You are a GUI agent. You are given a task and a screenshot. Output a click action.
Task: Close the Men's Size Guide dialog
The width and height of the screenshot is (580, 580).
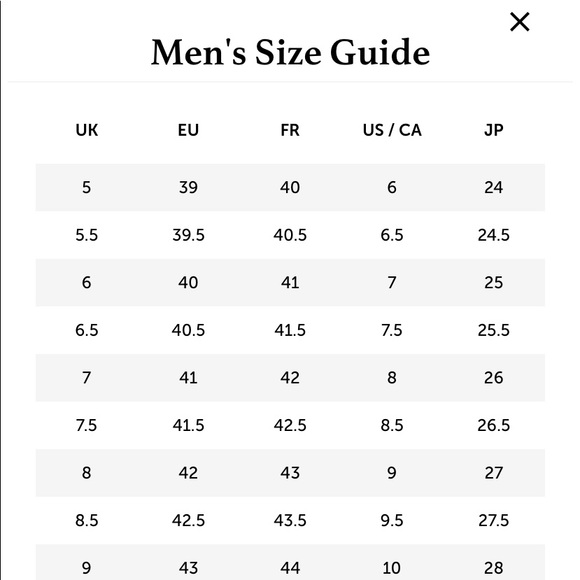(x=519, y=22)
